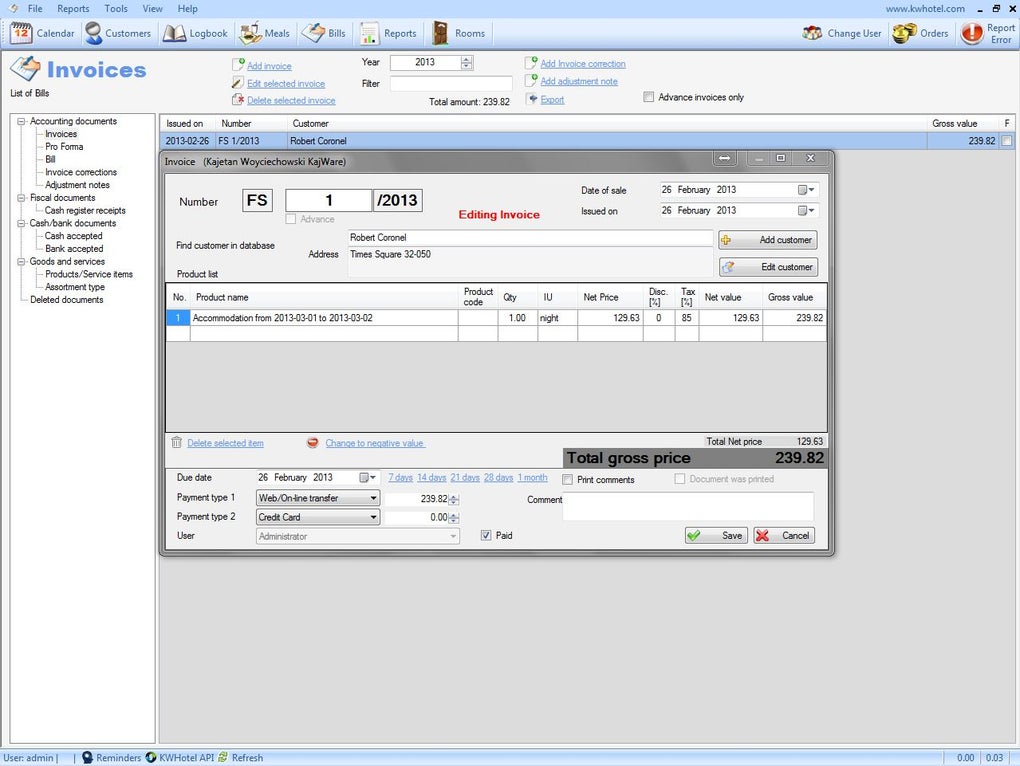Click the Filter input field
This screenshot has width=1020, height=766.
coord(451,83)
